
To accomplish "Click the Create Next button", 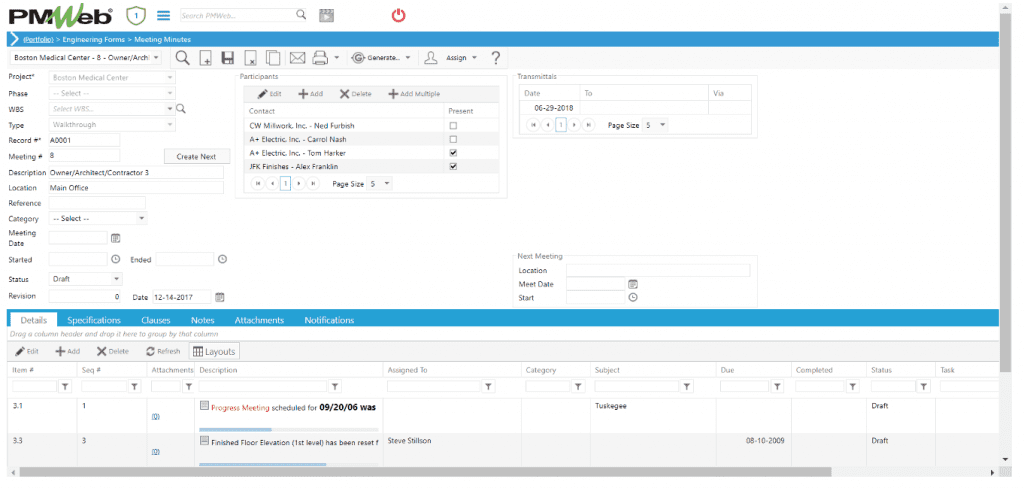I will point(197,157).
